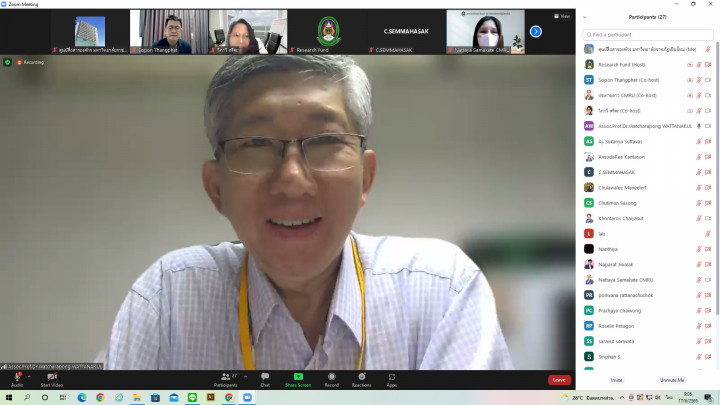Start Video in the Zoom toolbar
The height and width of the screenshot is (405, 720).
click(52, 379)
